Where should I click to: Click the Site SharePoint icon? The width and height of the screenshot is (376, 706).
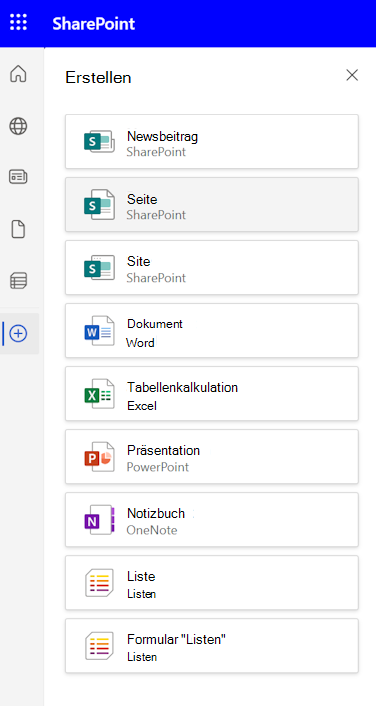[x=99, y=268]
